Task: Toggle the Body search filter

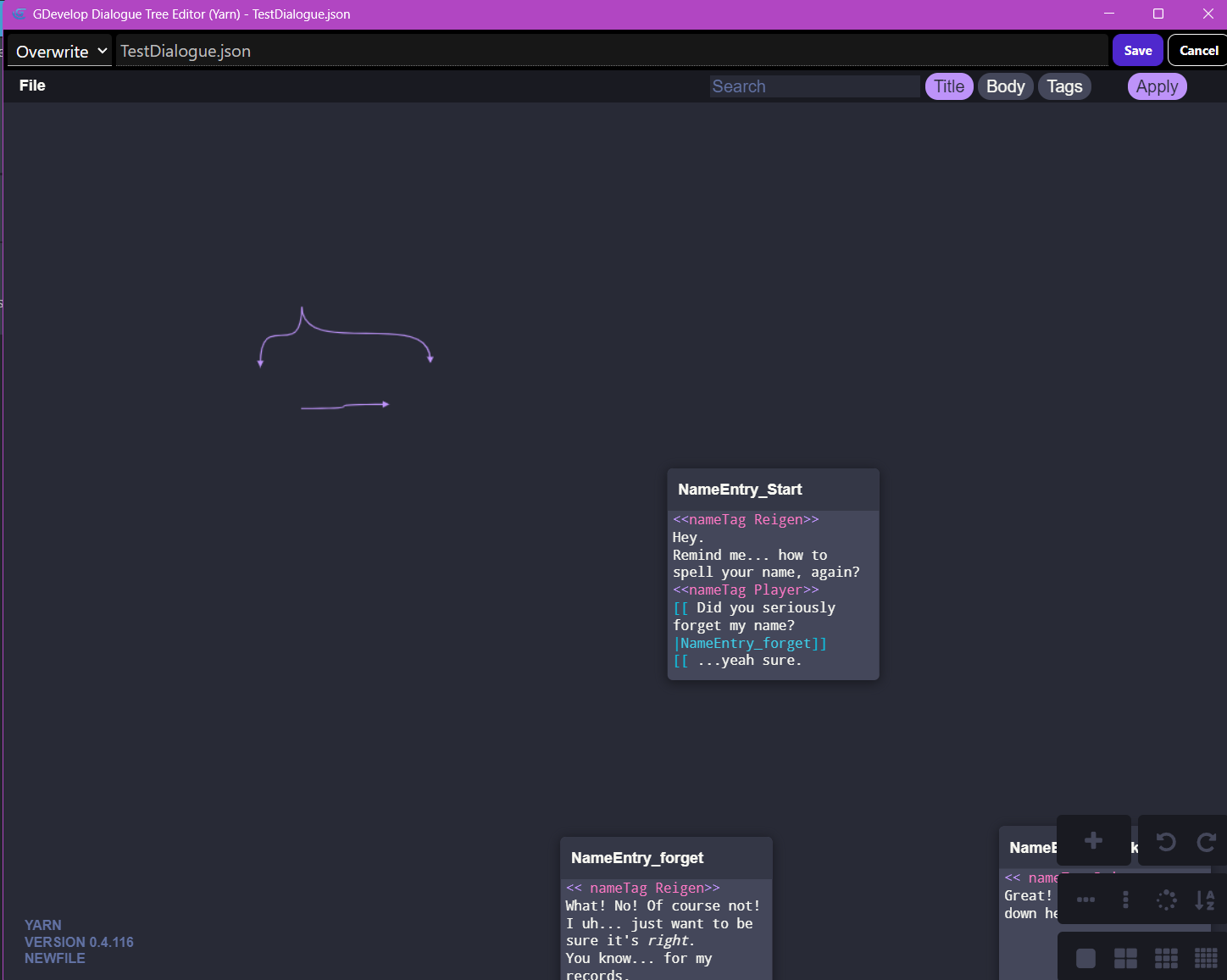Action: [x=1005, y=86]
